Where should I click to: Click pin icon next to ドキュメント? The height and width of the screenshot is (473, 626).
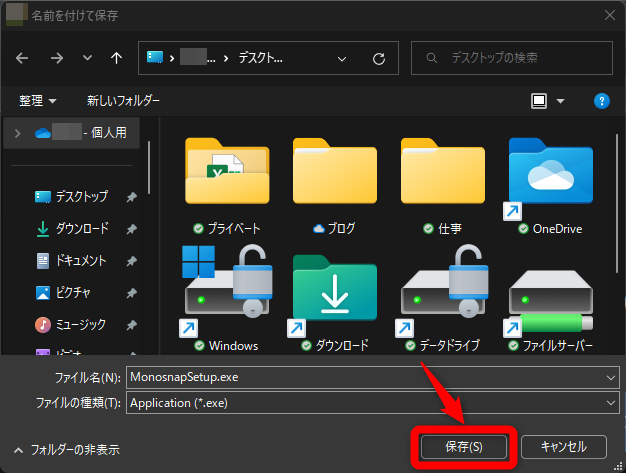pyautogui.click(x=131, y=261)
